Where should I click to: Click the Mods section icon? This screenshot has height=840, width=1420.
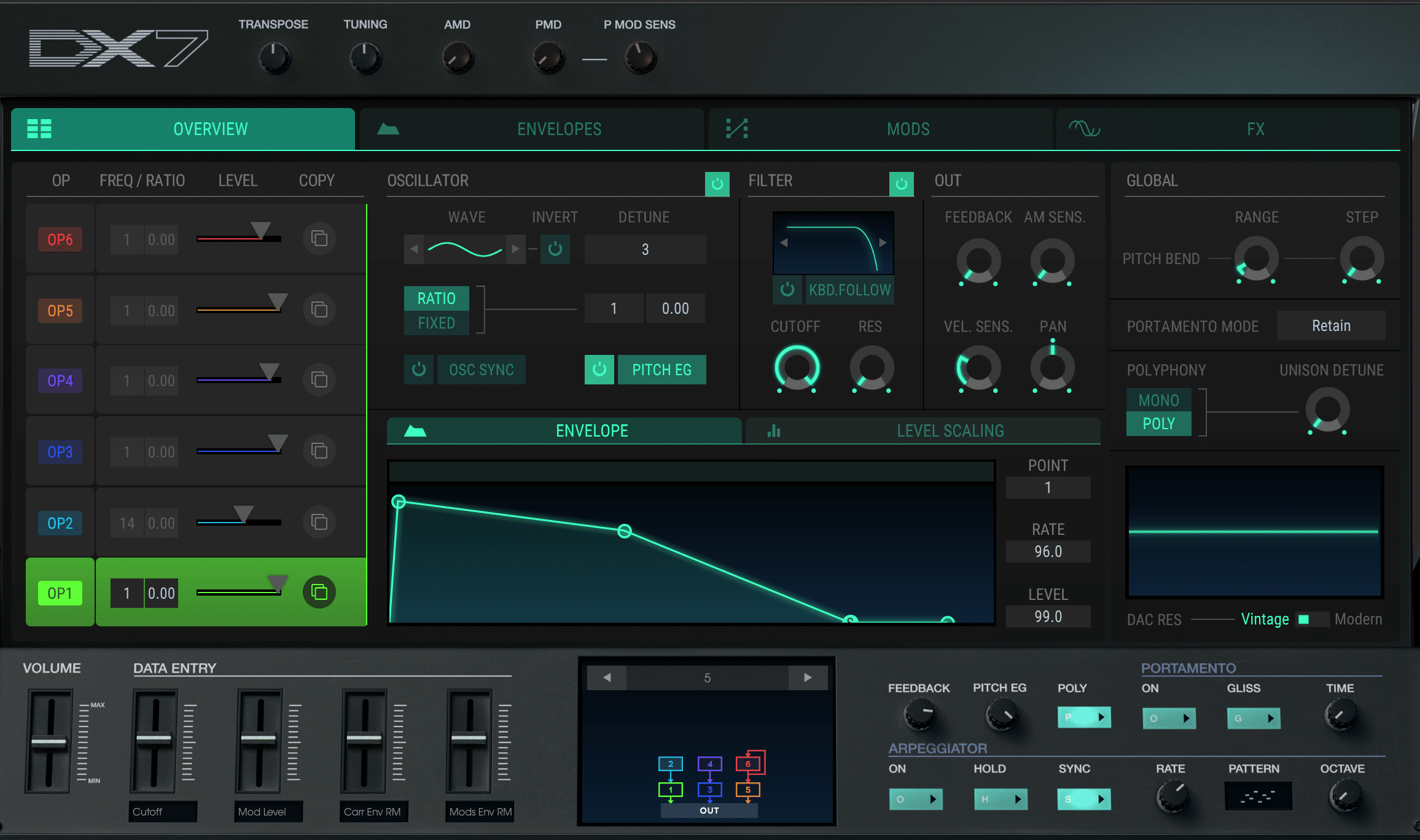tap(736, 129)
